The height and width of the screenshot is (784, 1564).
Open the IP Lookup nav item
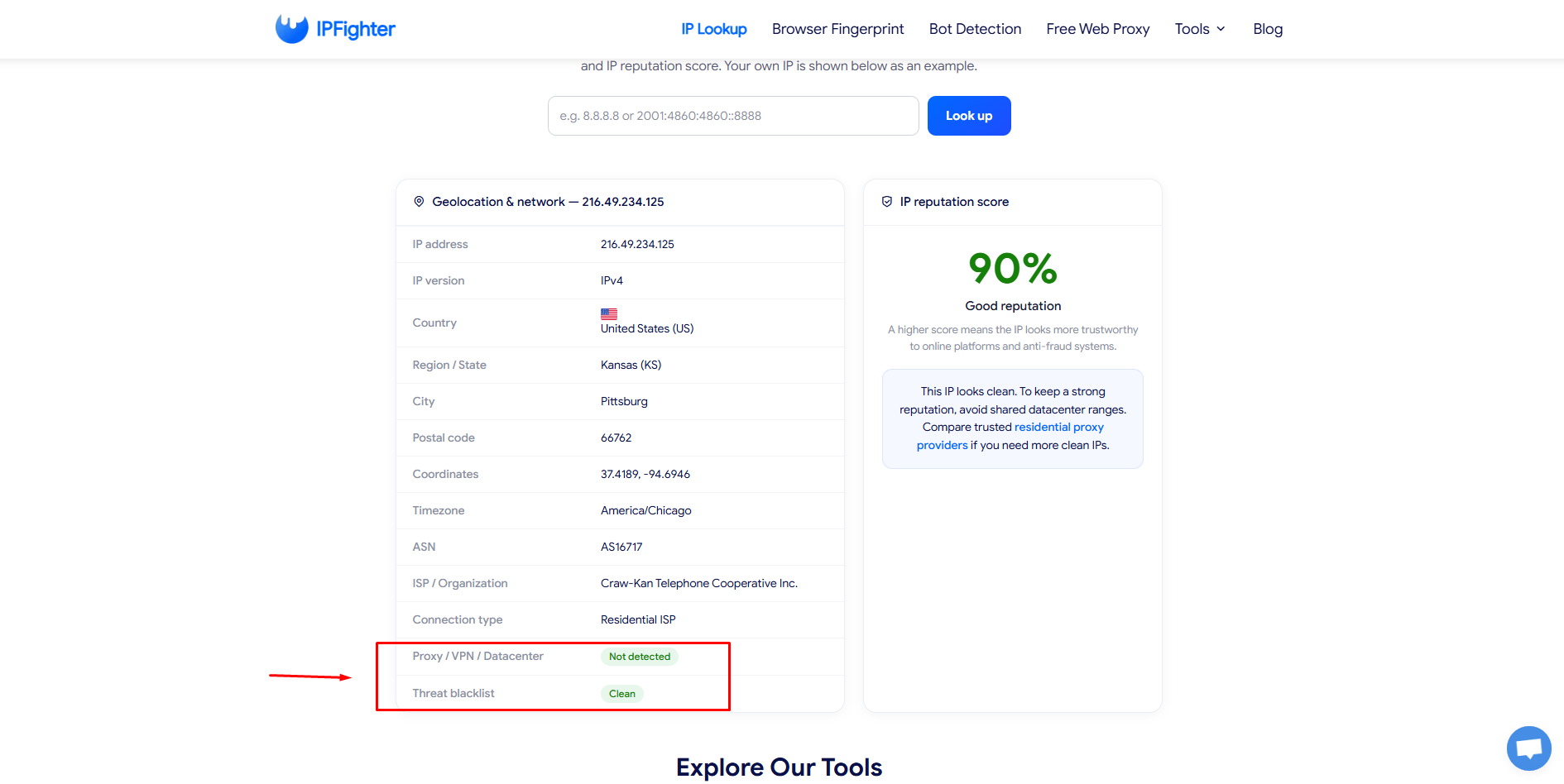(714, 29)
